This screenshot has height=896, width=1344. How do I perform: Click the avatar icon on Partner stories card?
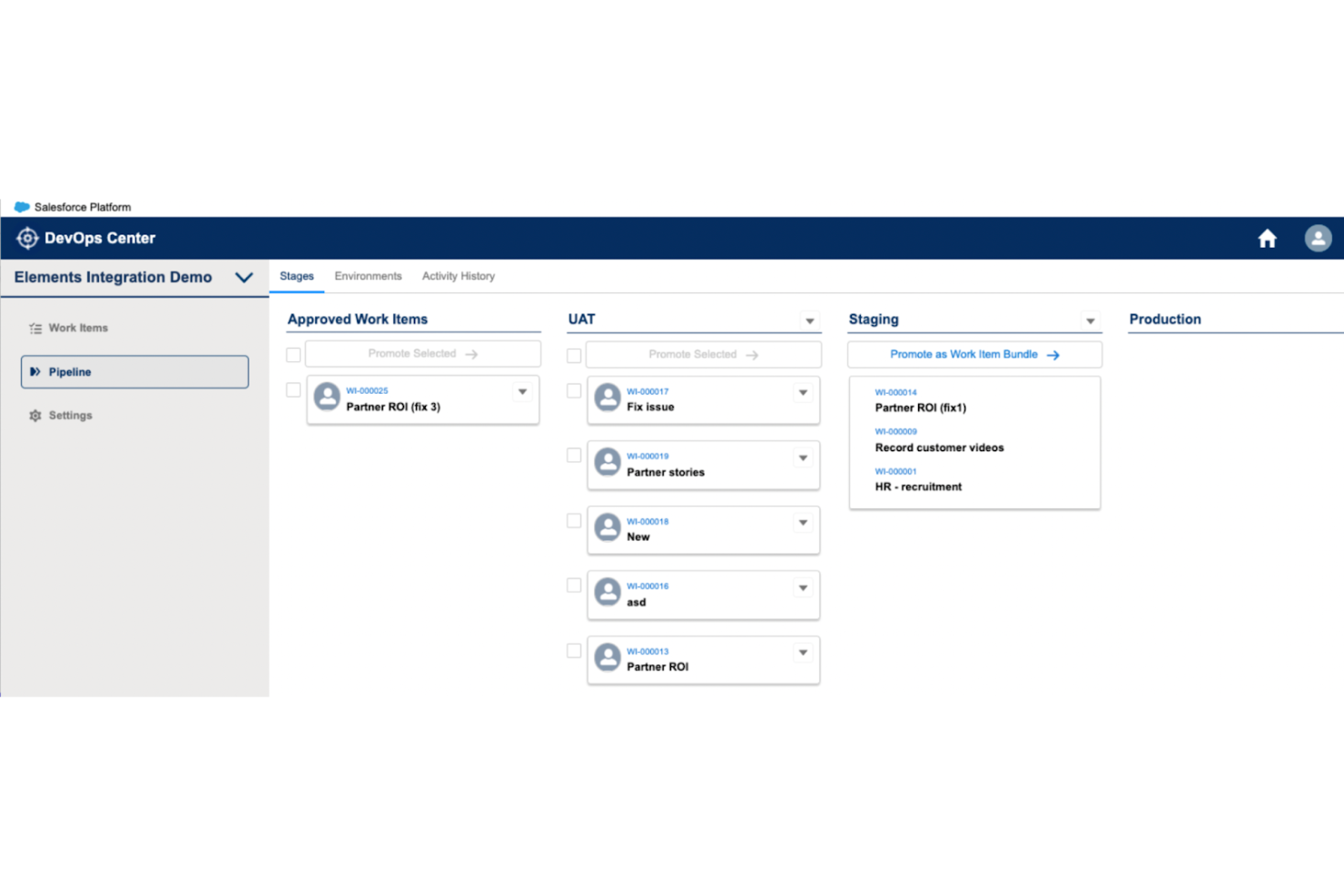click(608, 462)
